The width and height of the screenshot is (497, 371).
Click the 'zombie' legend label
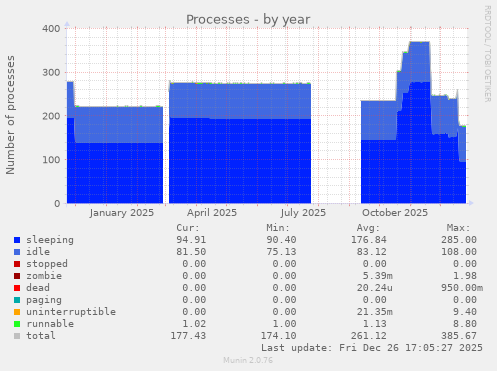point(44,276)
